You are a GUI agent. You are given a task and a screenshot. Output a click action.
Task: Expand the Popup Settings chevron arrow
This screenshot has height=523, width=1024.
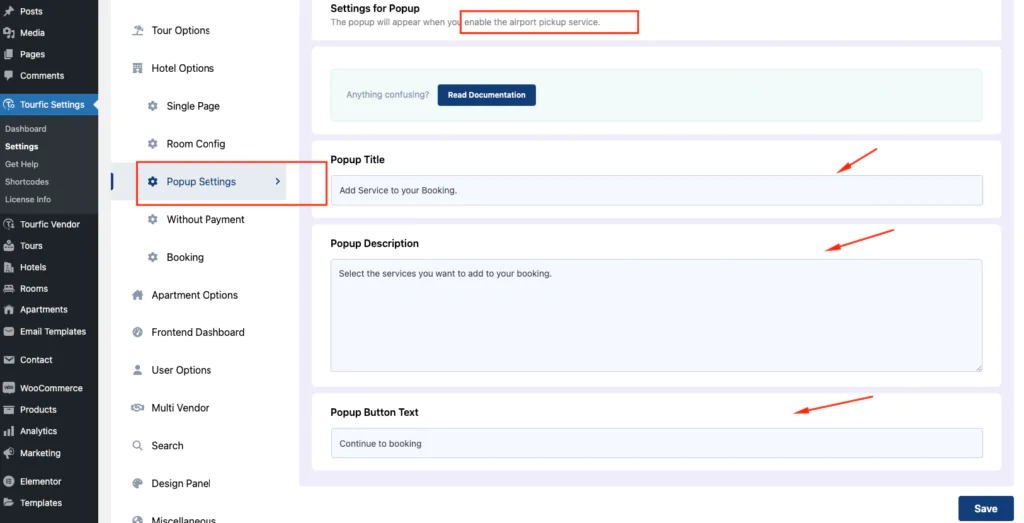click(278, 182)
